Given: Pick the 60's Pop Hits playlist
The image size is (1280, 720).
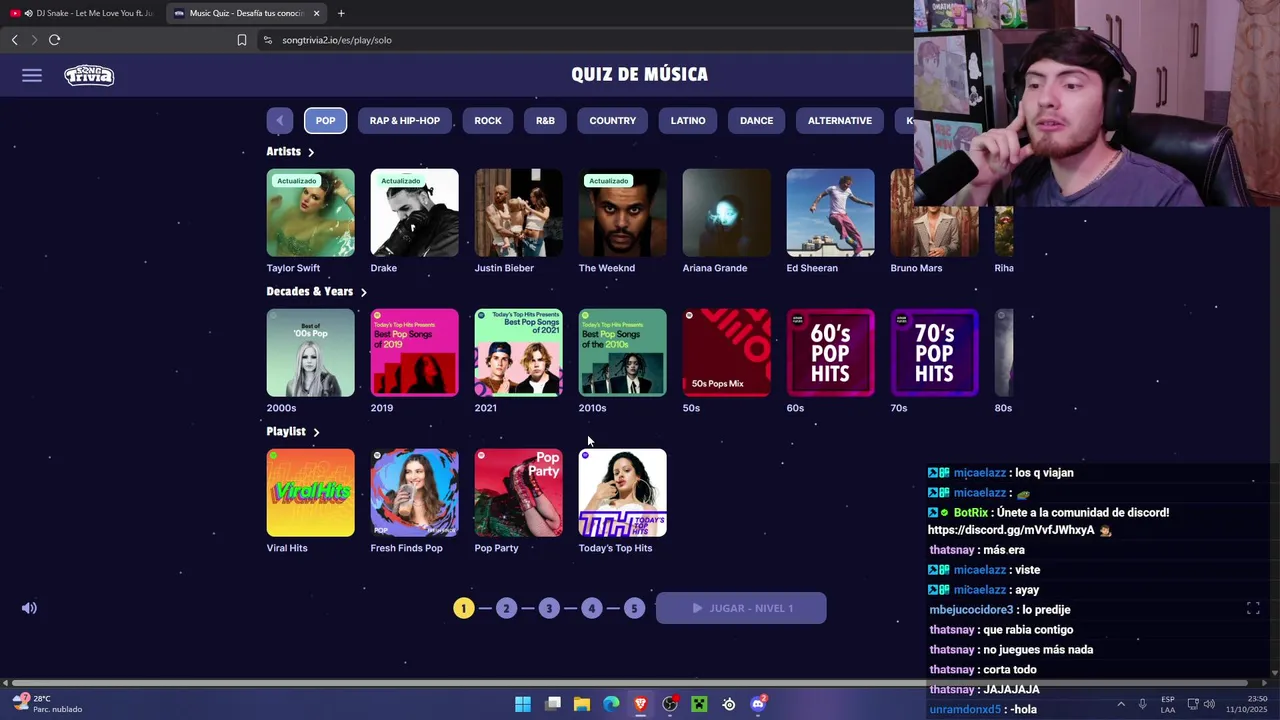Looking at the screenshot, I should (x=831, y=353).
